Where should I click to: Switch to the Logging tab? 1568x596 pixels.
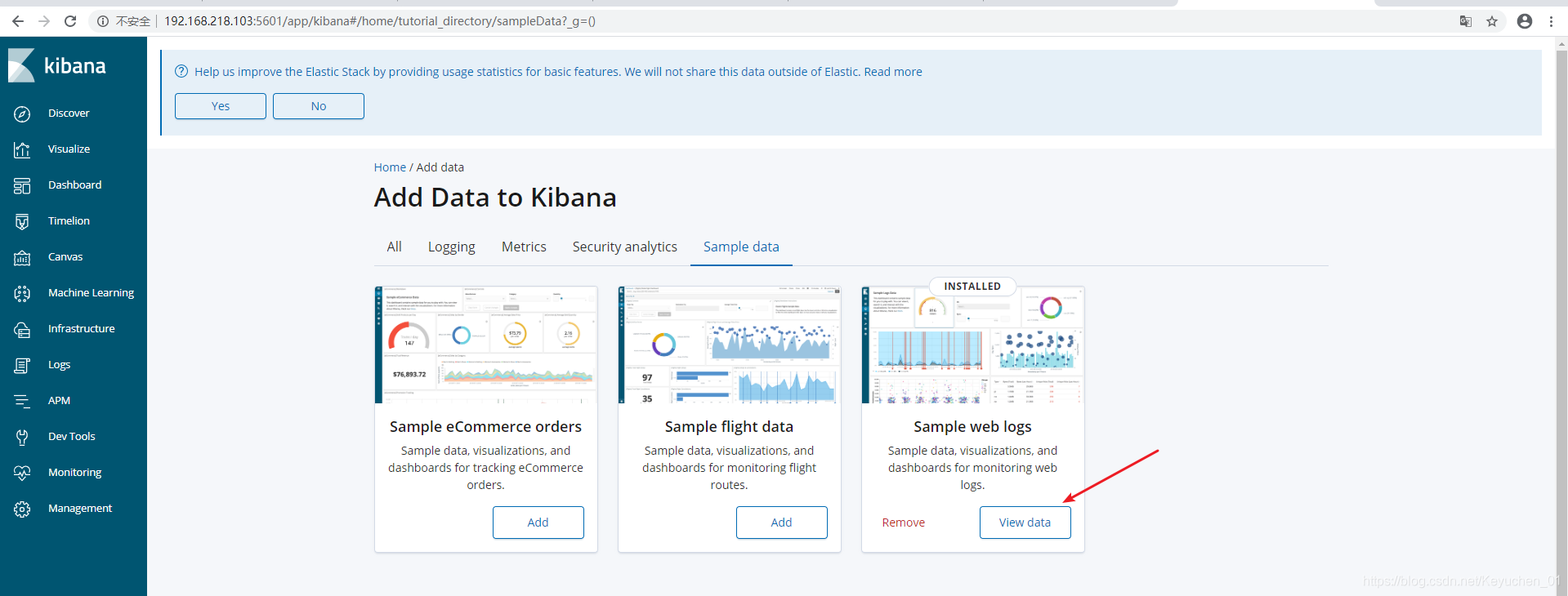coord(452,247)
